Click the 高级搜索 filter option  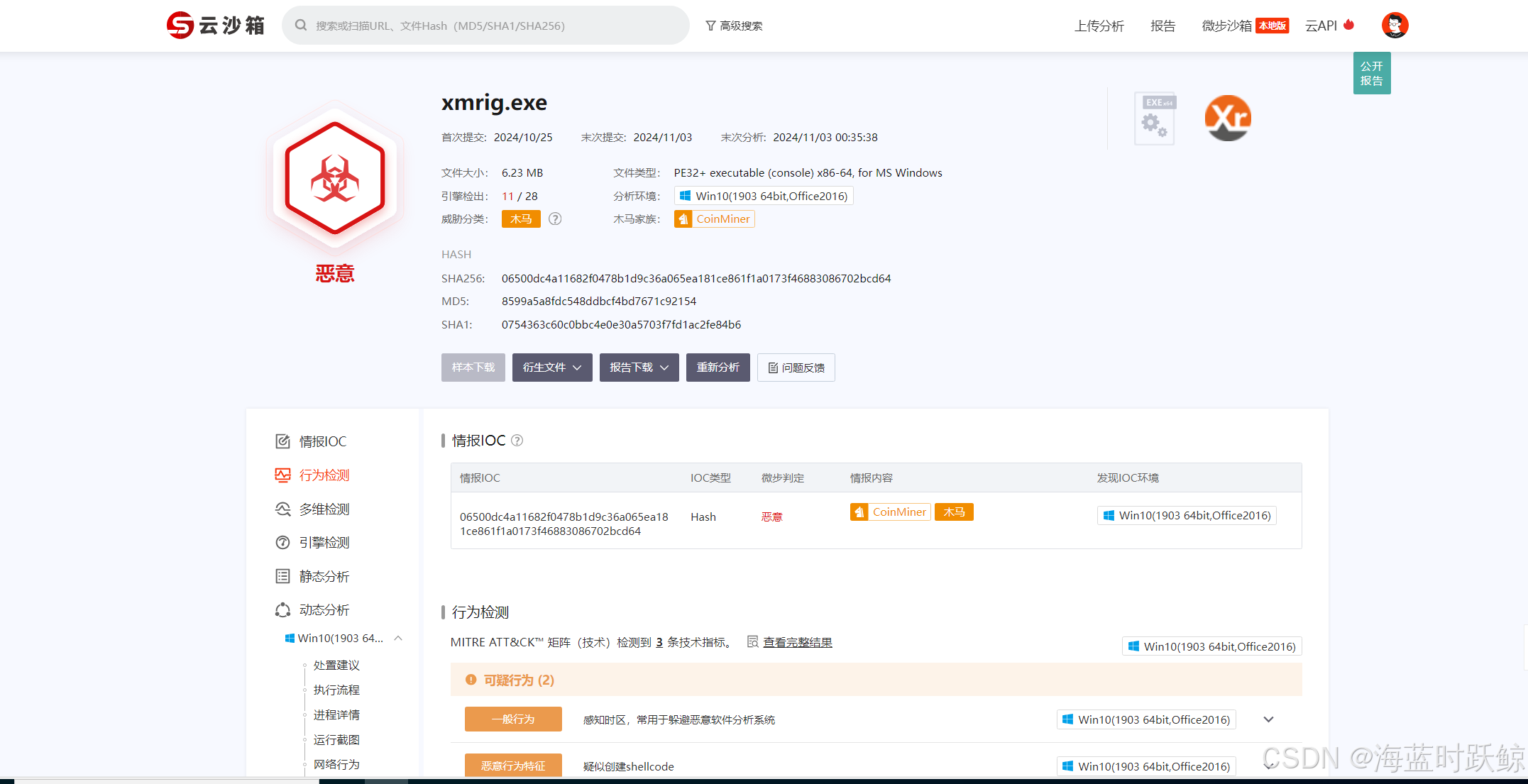click(x=734, y=26)
